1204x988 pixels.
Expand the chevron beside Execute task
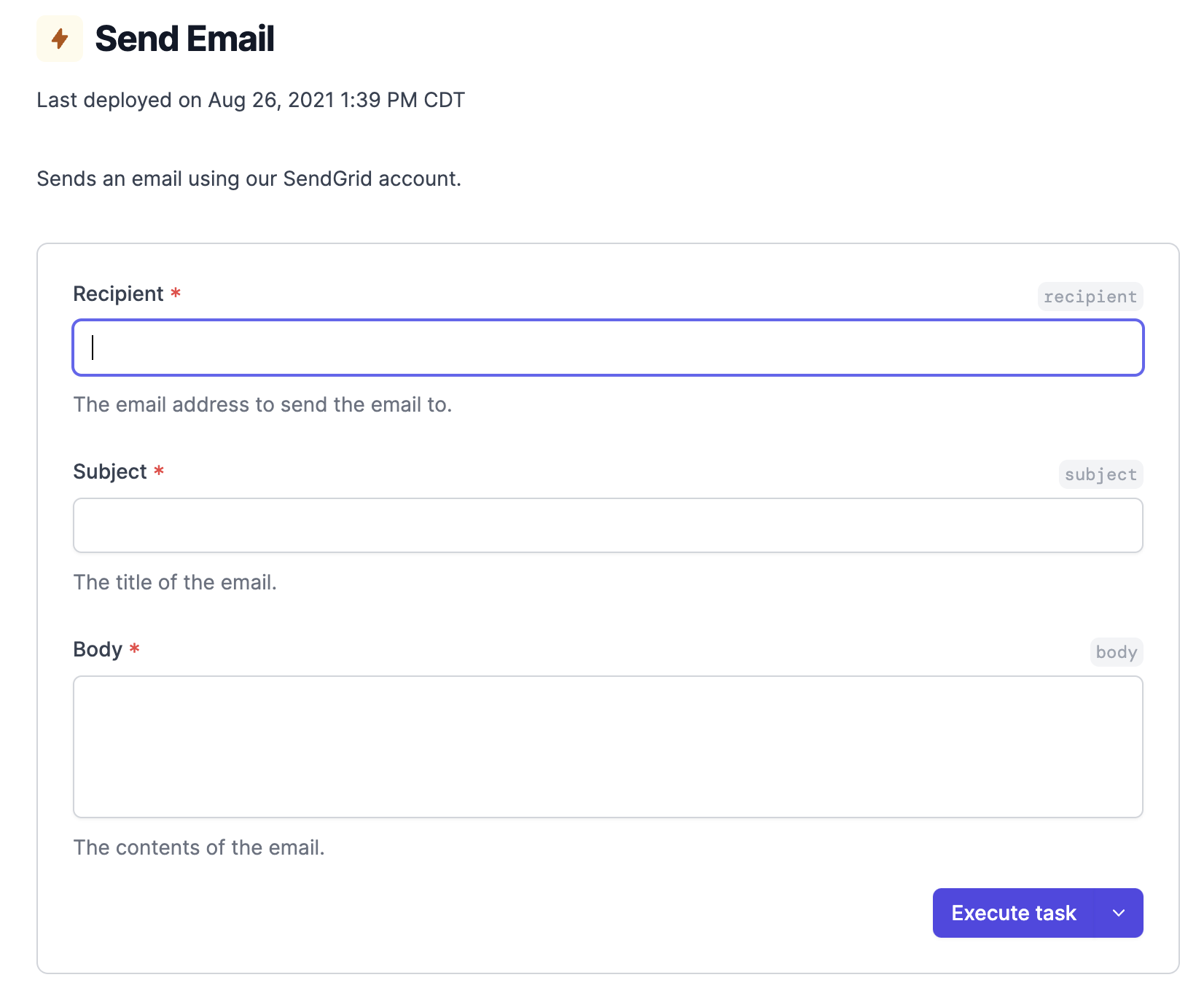1119,913
